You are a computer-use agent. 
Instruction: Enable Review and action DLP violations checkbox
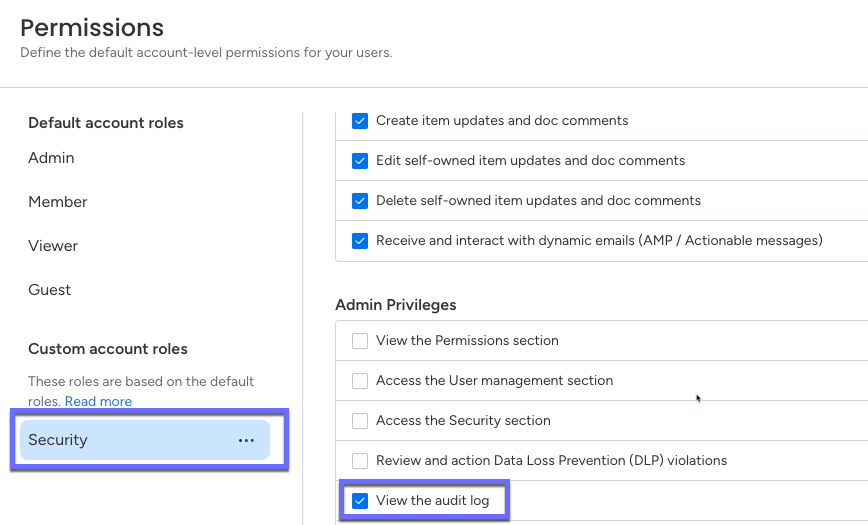[360, 461]
